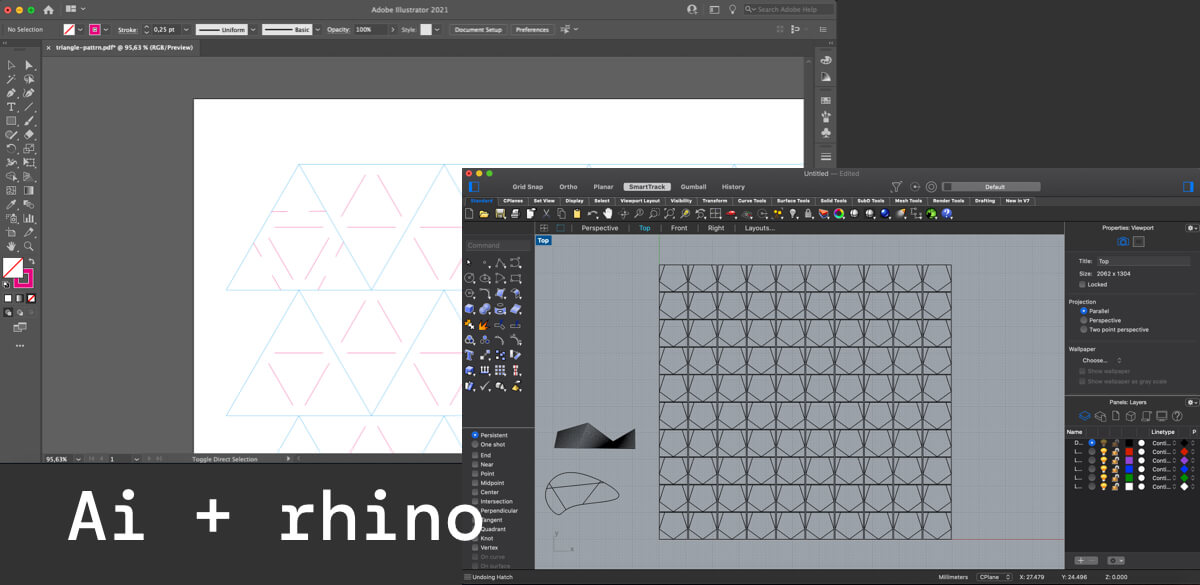
Task: Select the Paintbrush tool in Illustrator
Action: 29,121
